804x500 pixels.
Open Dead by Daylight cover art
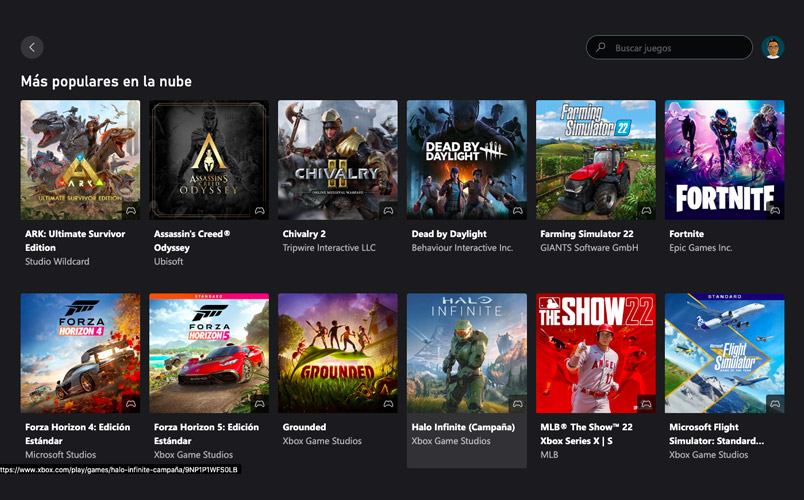click(x=467, y=159)
